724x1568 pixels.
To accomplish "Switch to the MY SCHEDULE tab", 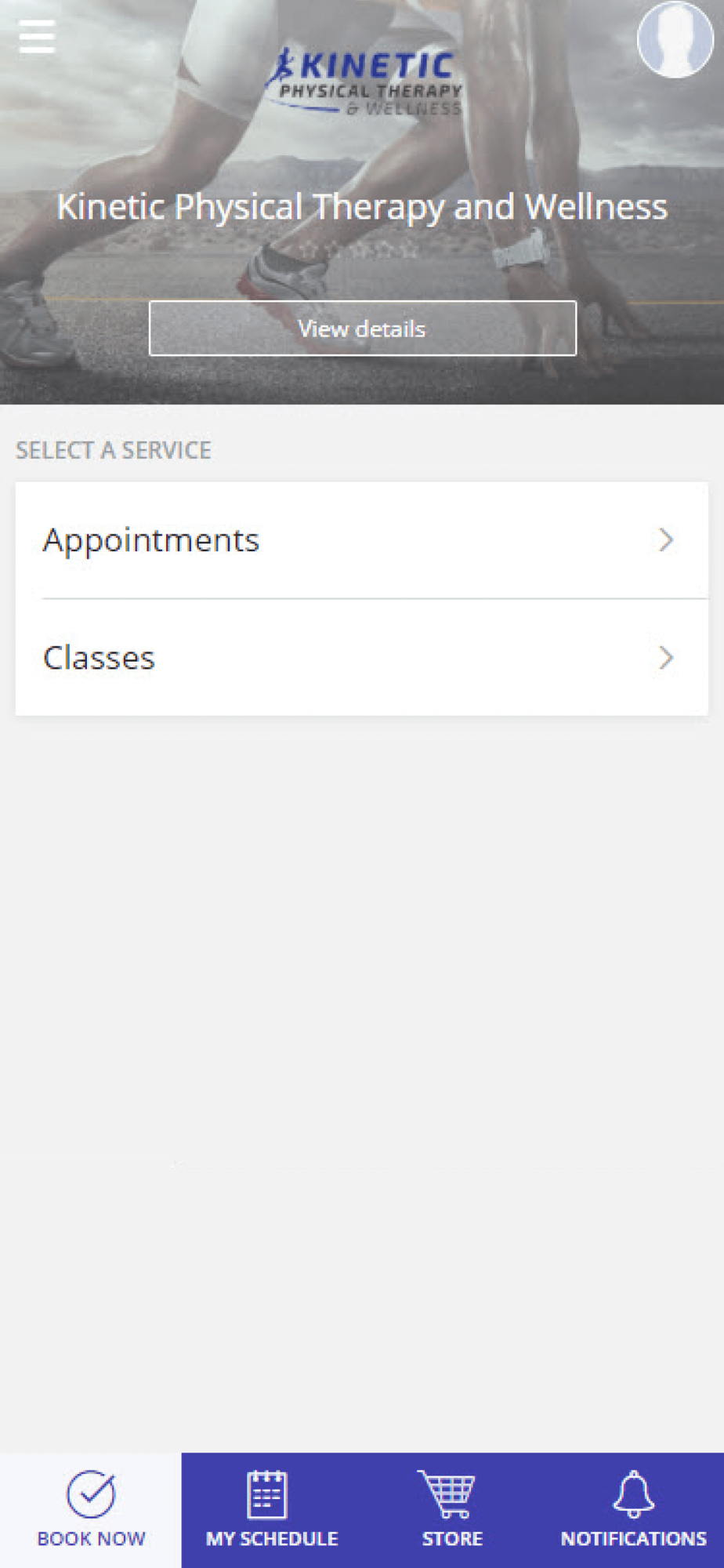I will click(272, 1510).
